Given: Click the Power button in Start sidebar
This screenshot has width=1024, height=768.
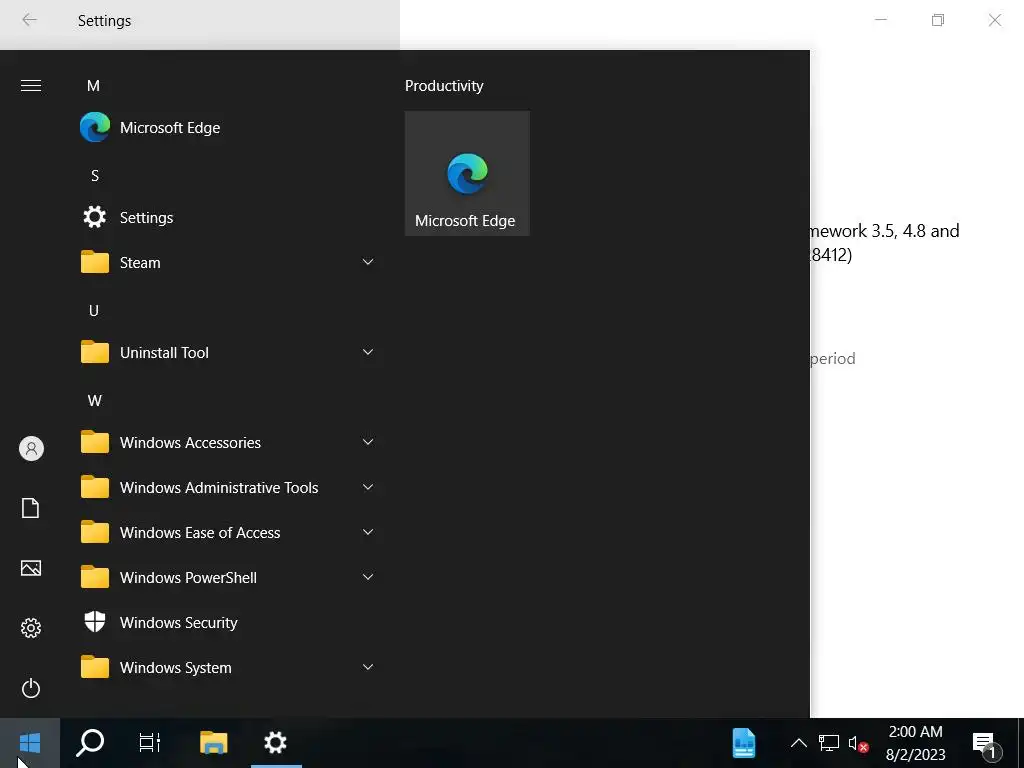Looking at the screenshot, I should 31,688.
